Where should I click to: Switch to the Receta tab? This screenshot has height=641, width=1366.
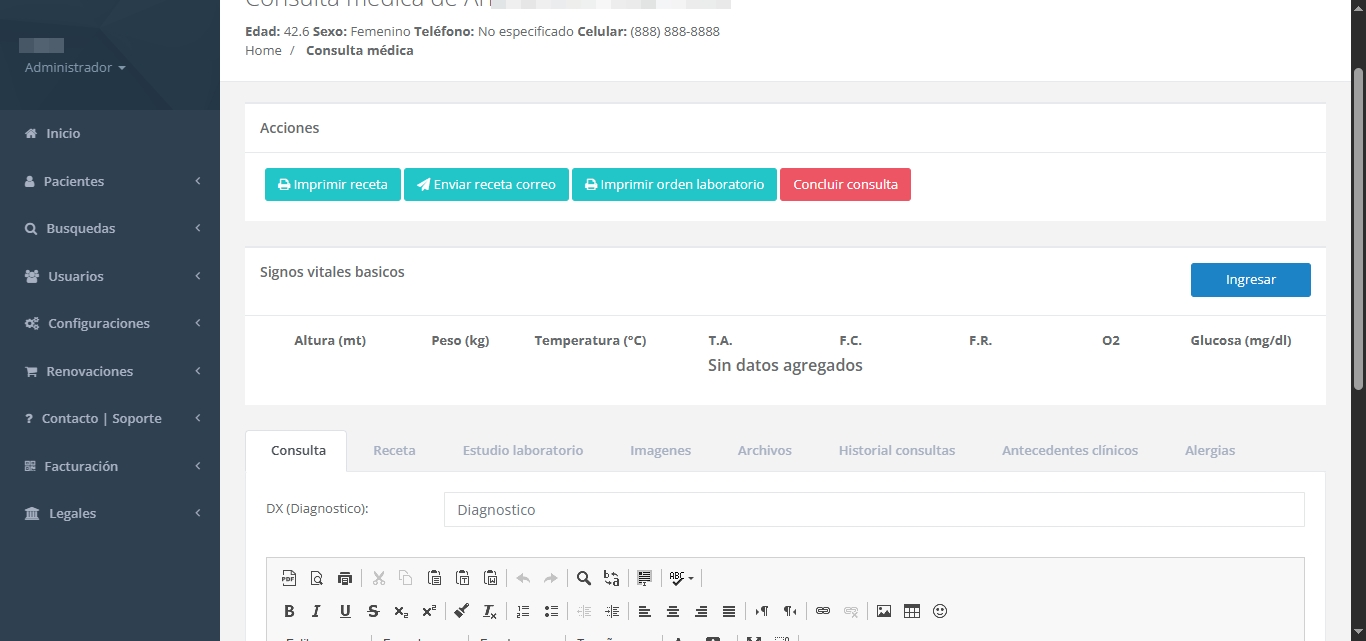(x=394, y=451)
